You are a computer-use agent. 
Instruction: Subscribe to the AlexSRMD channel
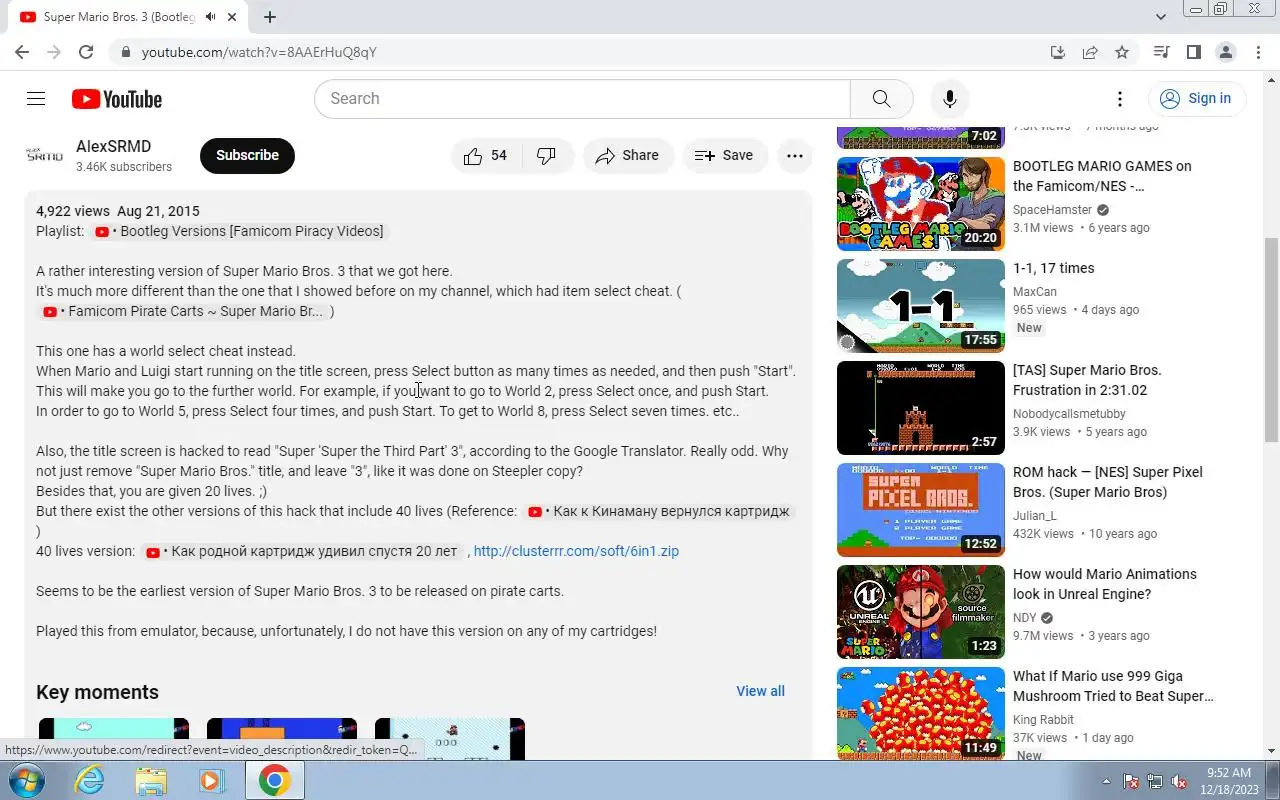[x=247, y=156]
